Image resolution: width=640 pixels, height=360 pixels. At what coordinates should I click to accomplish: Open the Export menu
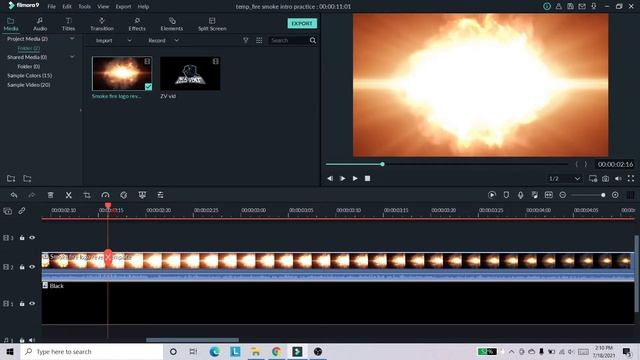pos(123,7)
